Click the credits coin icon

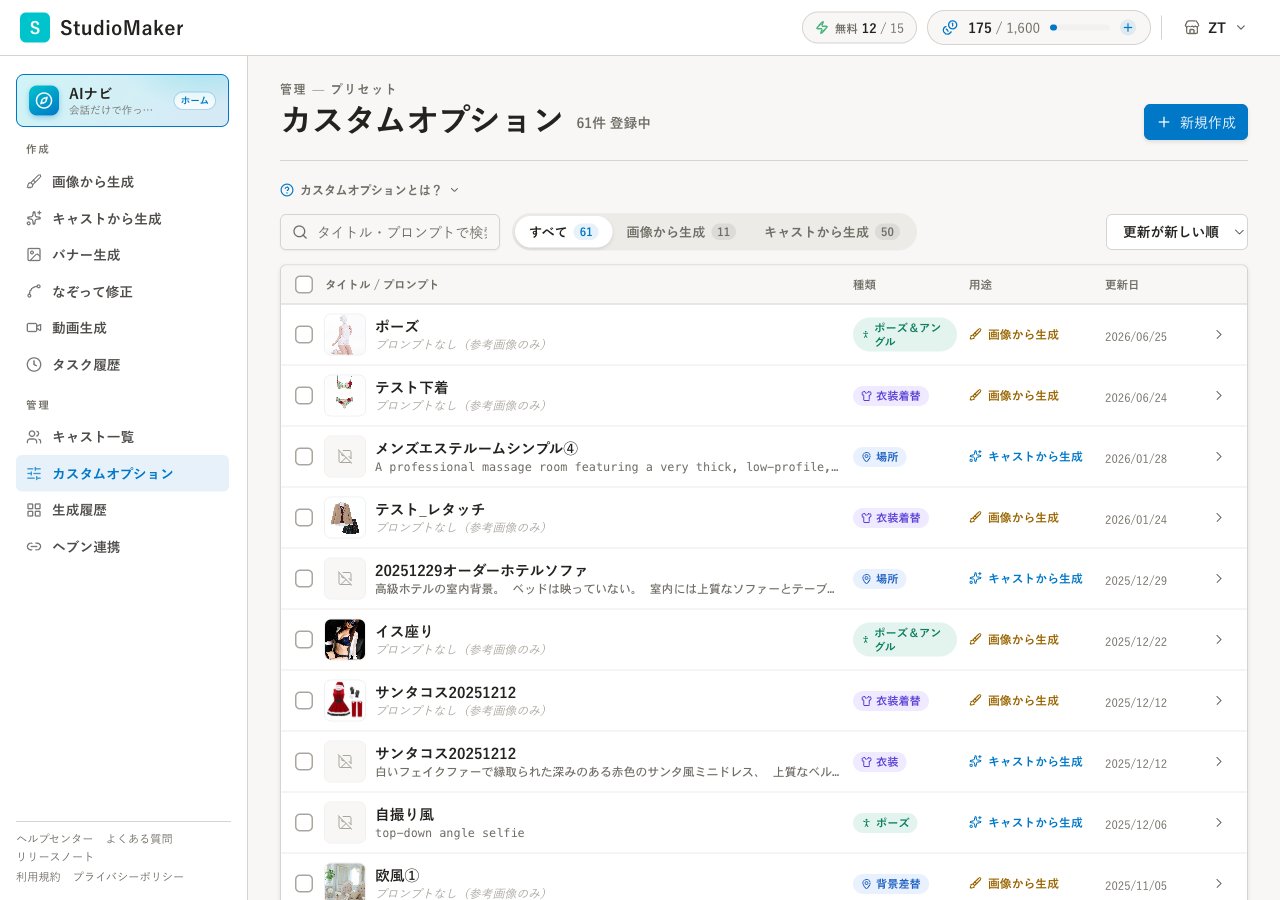coord(950,28)
